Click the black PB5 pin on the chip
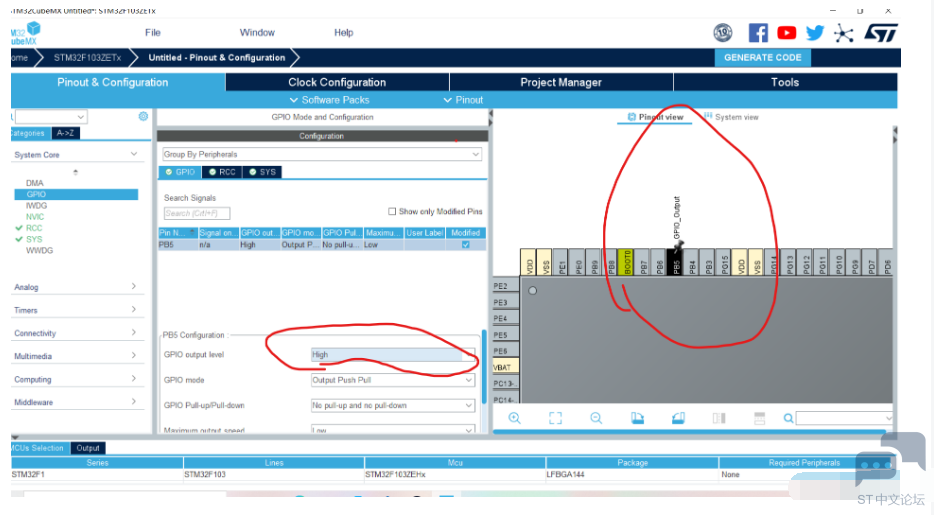 (x=676, y=262)
